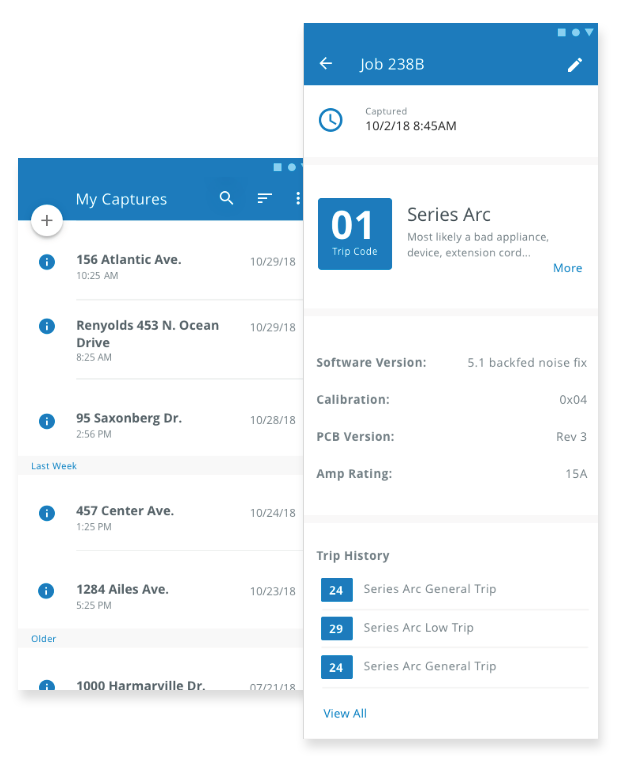Click the 2:56 PM time under Saxonberg Dr.
Viewport: 618px width, 761px height.
click(x=94, y=434)
